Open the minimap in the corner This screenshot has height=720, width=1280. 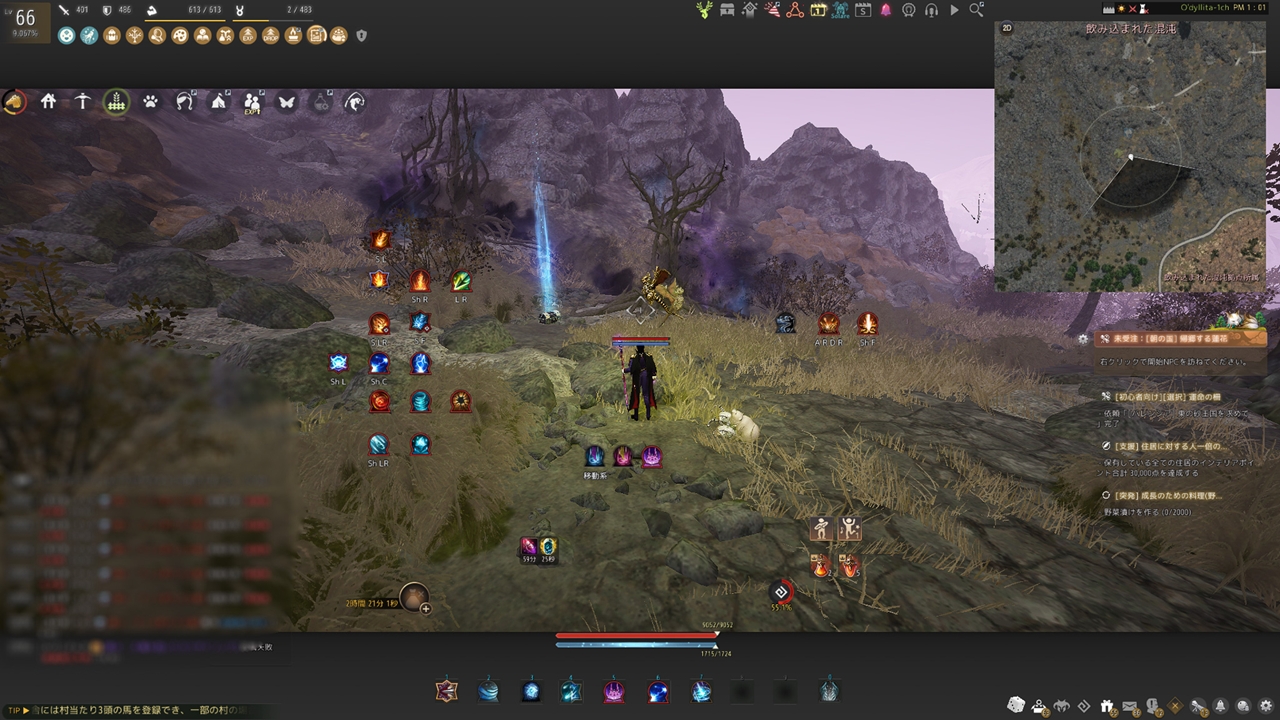click(x=1130, y=157)
